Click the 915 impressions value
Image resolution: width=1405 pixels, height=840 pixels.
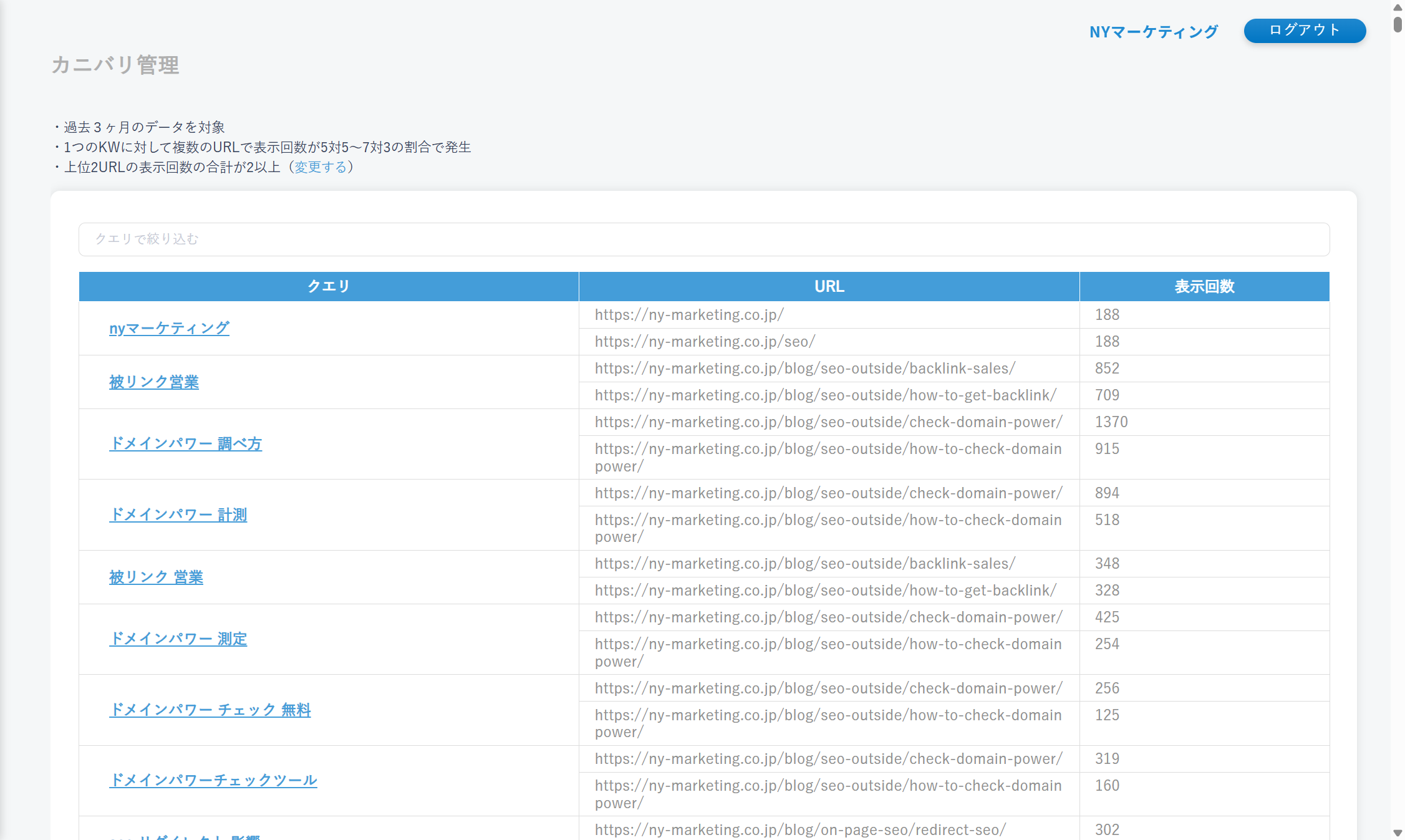click(x=1107, y=449)
